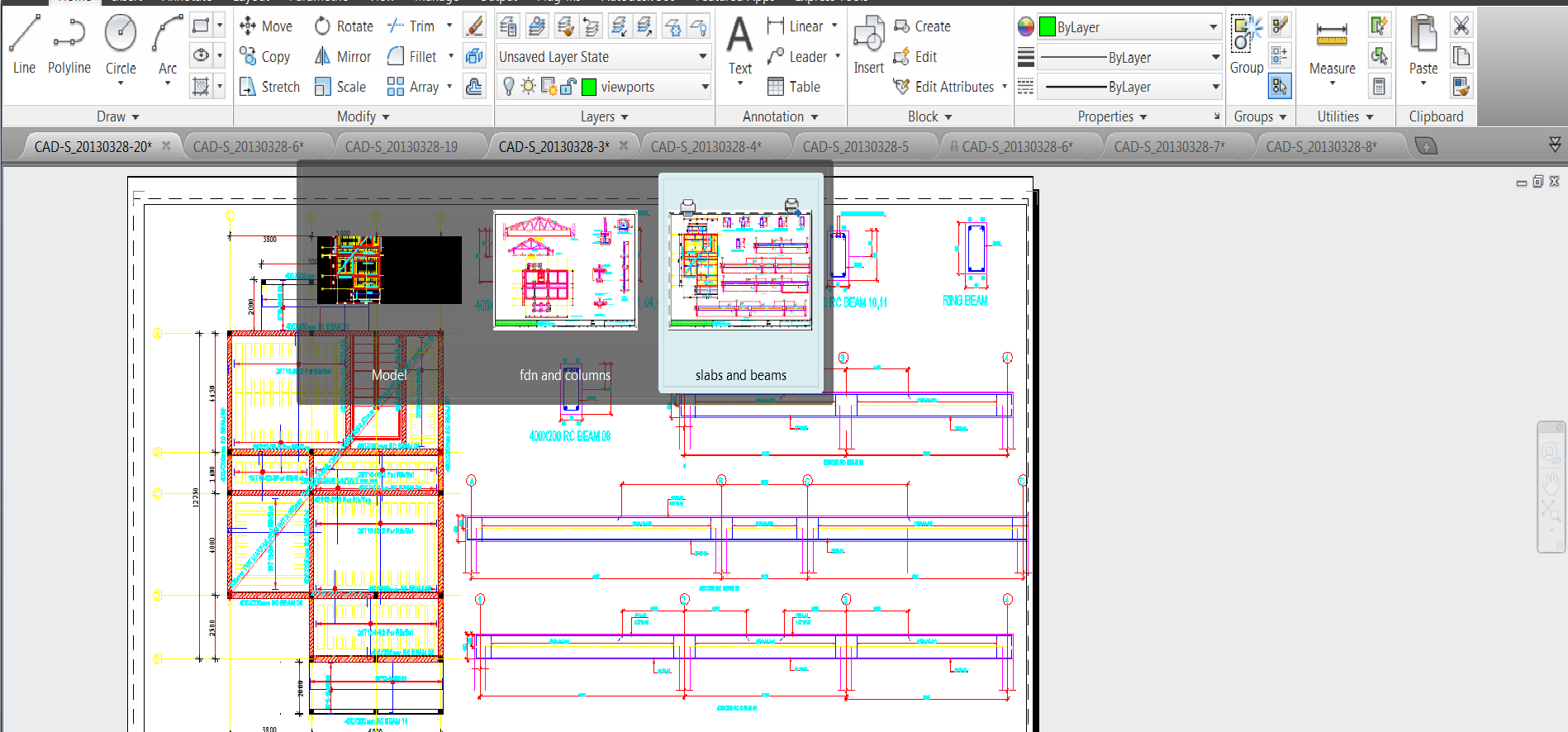
Task: Open the ByLayer linetype dropdown
Action: point(1128,87)
